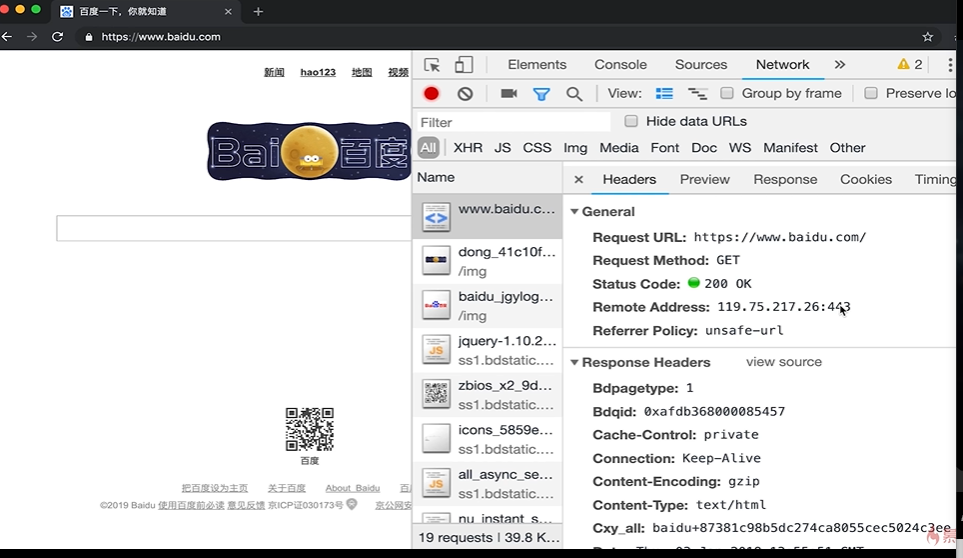Screen dimensions: 963x558
Task: Go forward in browser history
Action: (x=32, y=37)
